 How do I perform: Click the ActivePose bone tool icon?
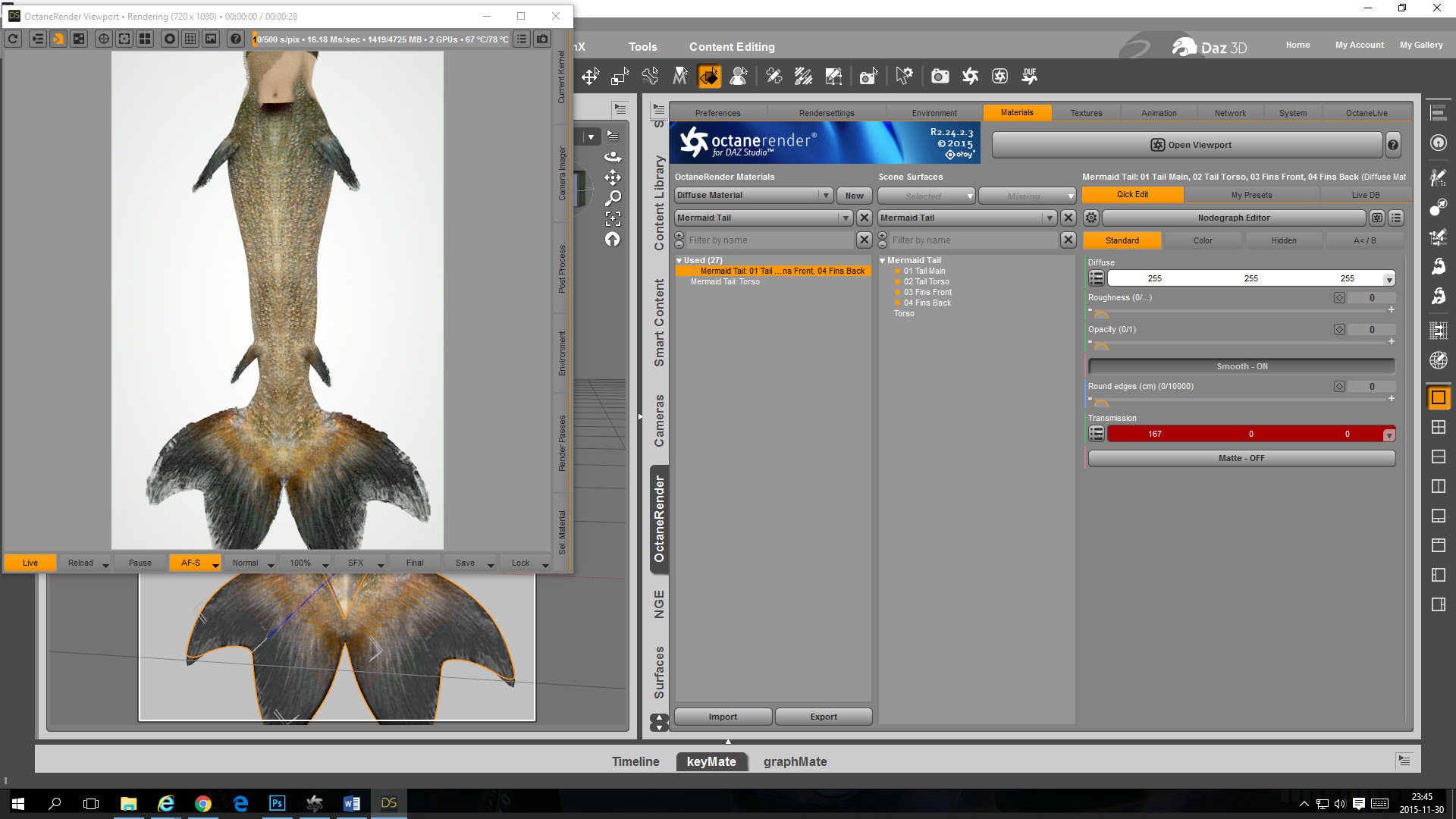650,76
